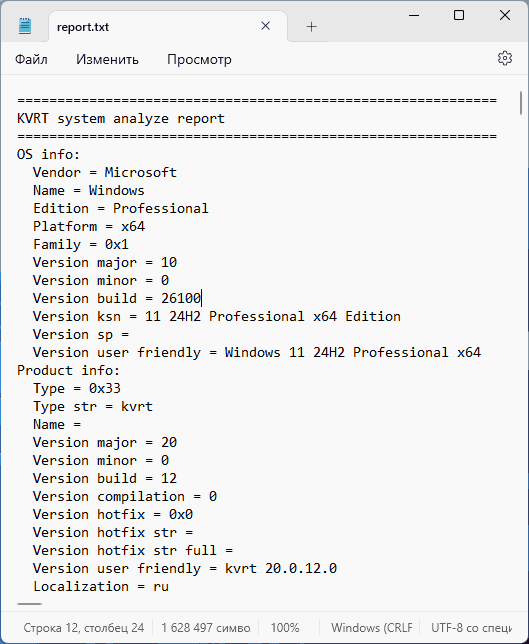Screen dimensions: 529x644
Task: Click the 'Version sp =' line
Action: pos(81,335)
